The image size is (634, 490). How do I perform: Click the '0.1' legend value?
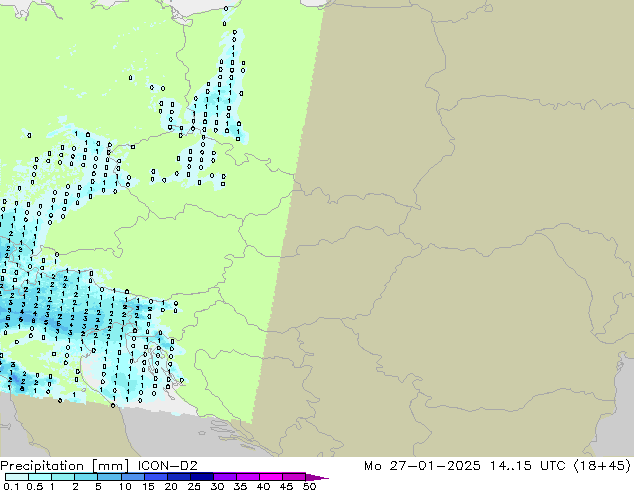point(11,486)
